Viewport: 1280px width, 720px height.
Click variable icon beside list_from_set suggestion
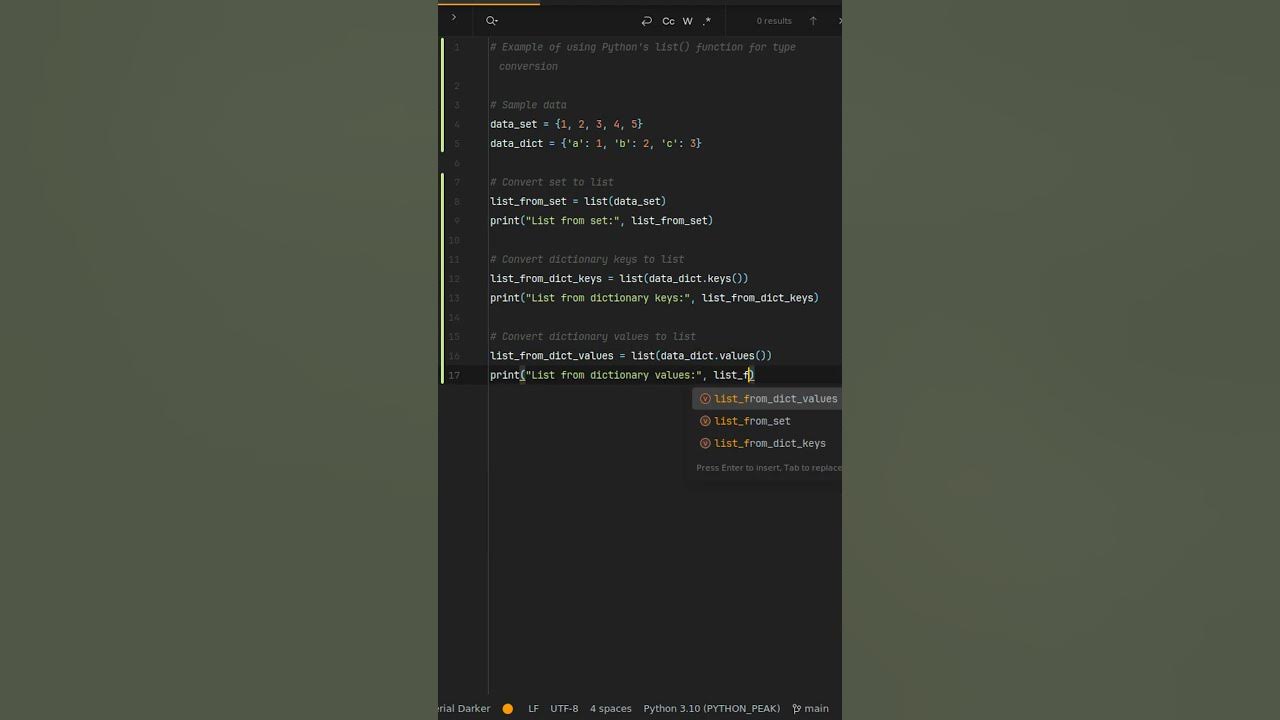[705, 421]
